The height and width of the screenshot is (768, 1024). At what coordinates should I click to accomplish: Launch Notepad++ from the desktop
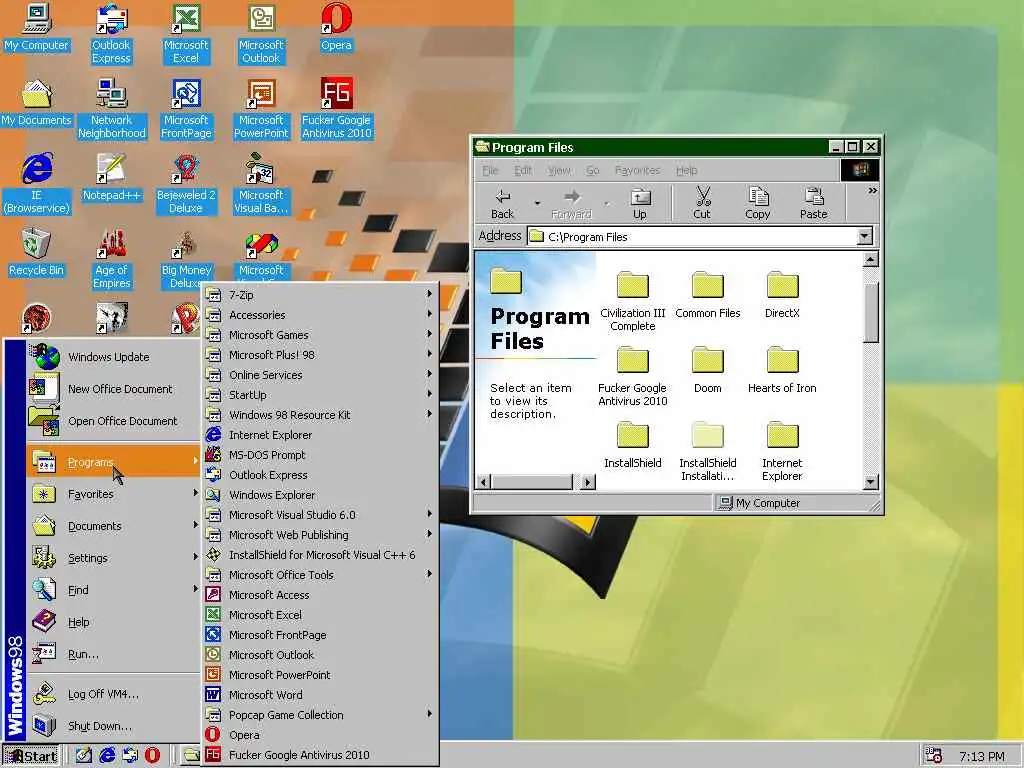[x=112, y=178]
